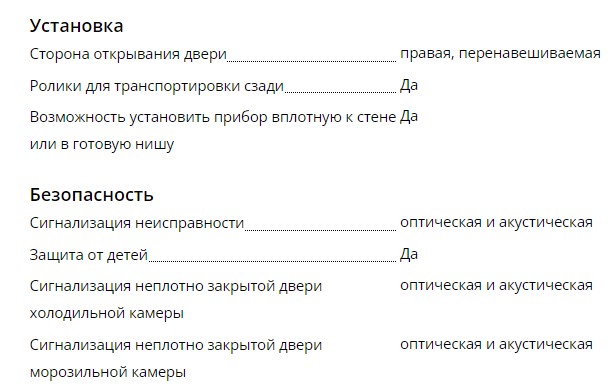Click dotted leader after Защита от детей
The width and height of the screenshot is (612, 385).
(272, 261)
